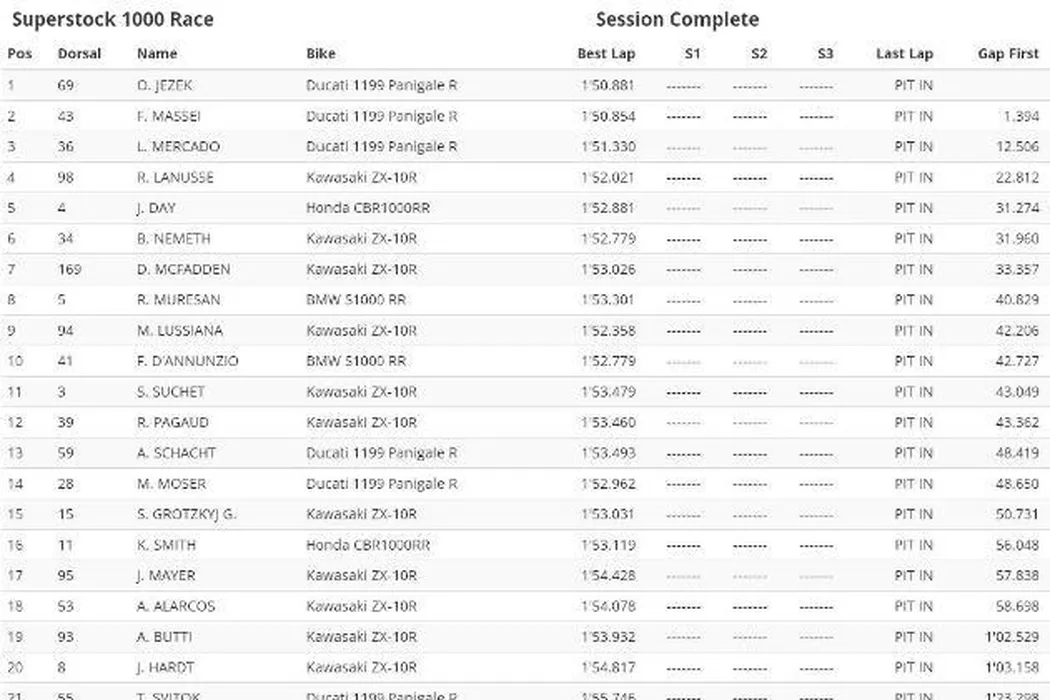Click the "Session Complete" status heading
Viewport: 1050px width, 700px height.
[x=677, y=19]
